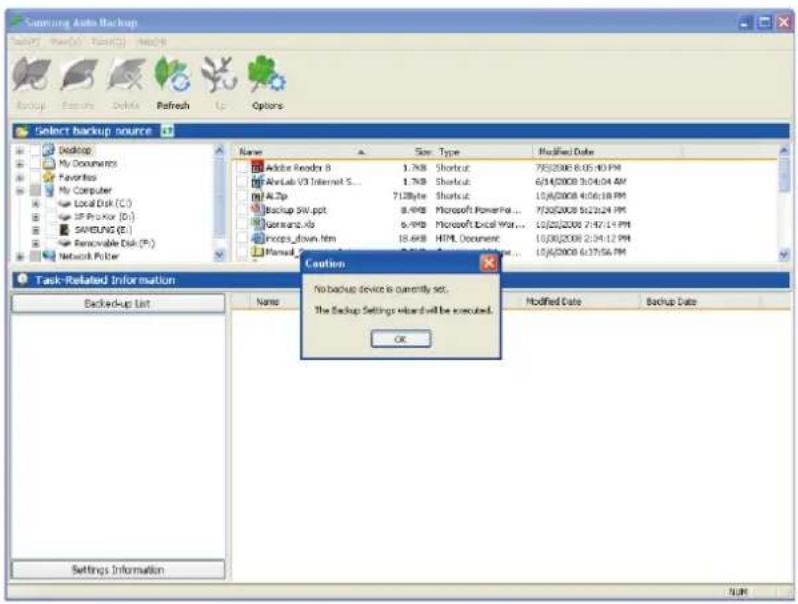Click the folder tree scroll-down arrow
This screenshot has height=604, width=798.
(219, 254)
